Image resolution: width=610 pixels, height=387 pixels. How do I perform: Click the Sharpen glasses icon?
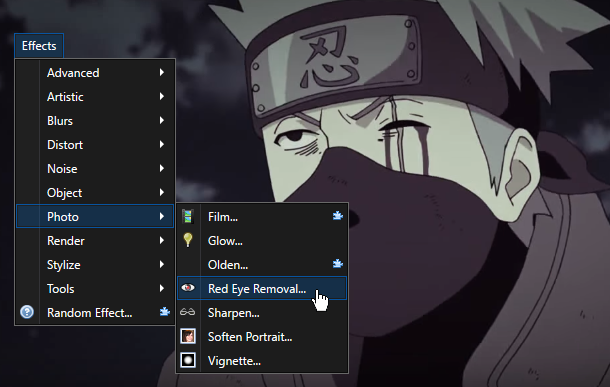pyautogui.click(x=188, y=312)
